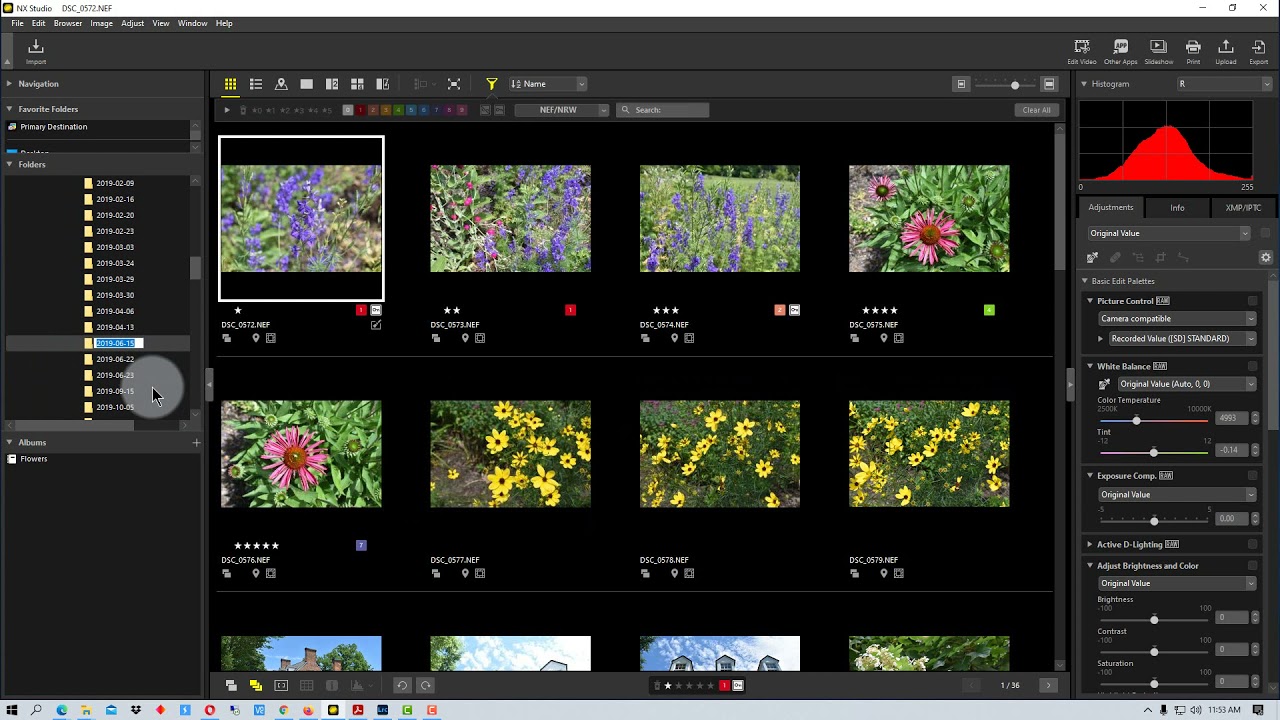Open the Other Apps launcher
Screen dimensions: 1280x720
[1120, 51]
